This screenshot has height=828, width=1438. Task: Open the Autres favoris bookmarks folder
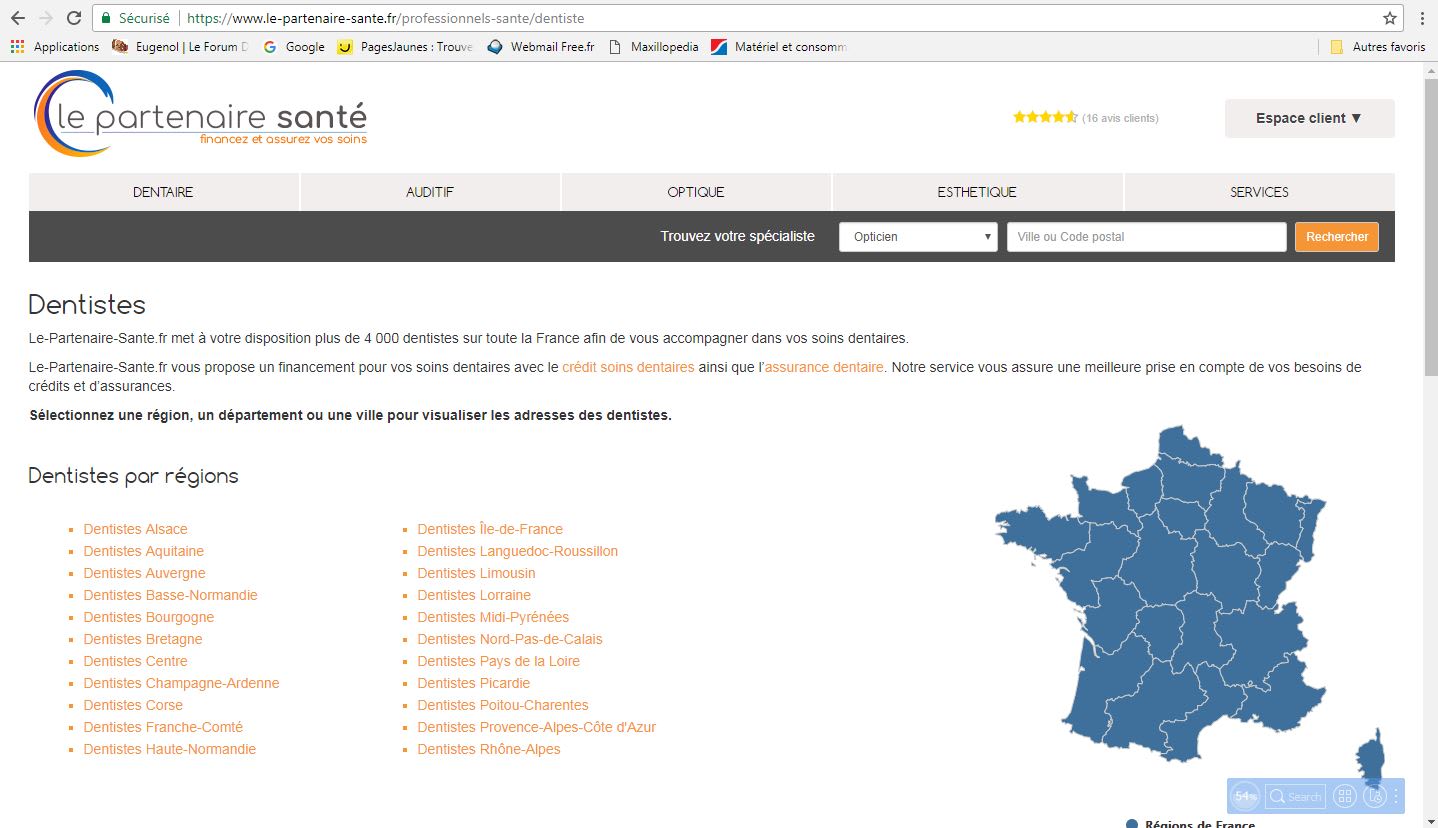pyautogui.click(x=1377, y=47)
